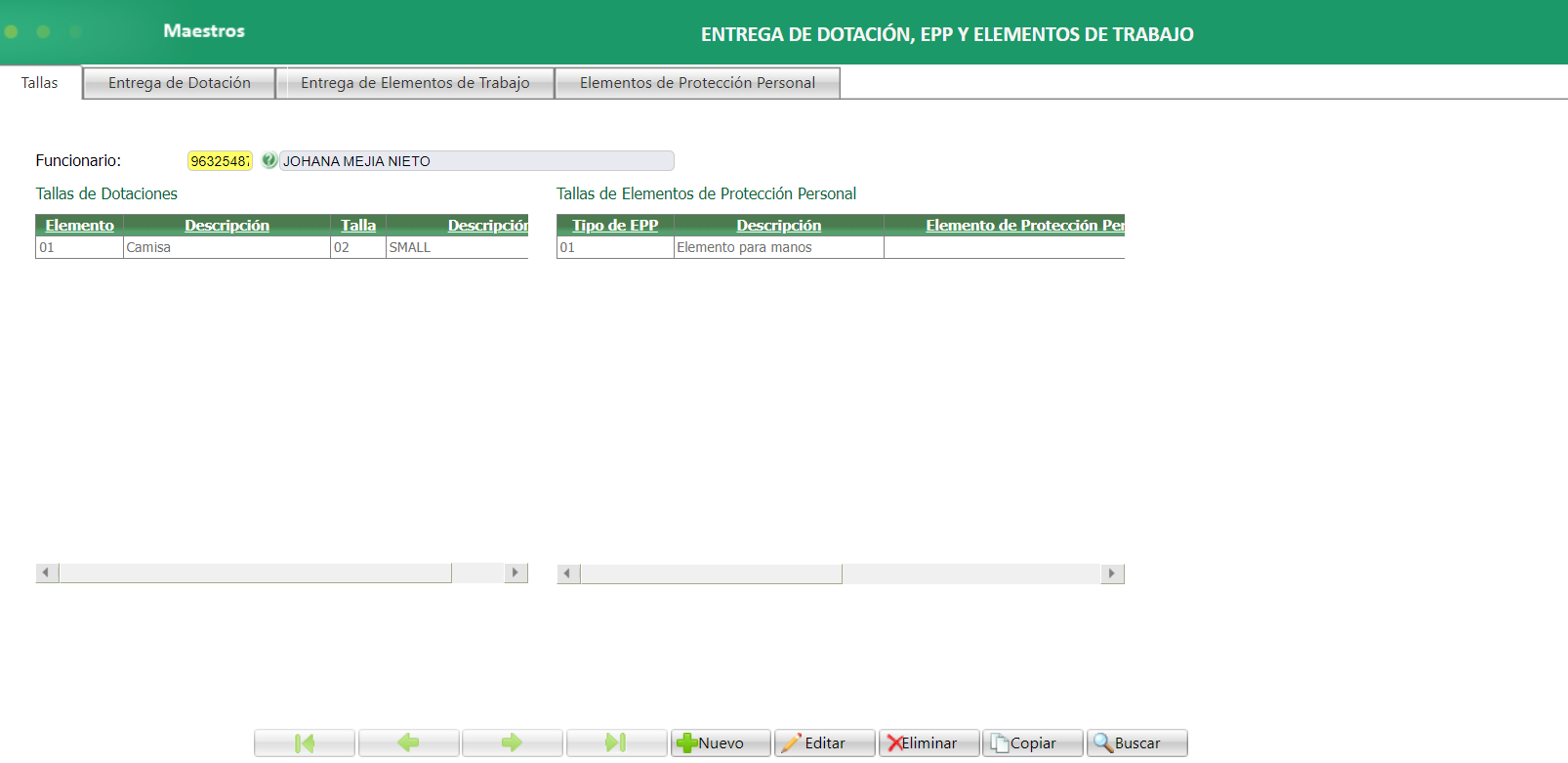
Task: Sort EPP table by Descripción header
Action: pos(779,226)
